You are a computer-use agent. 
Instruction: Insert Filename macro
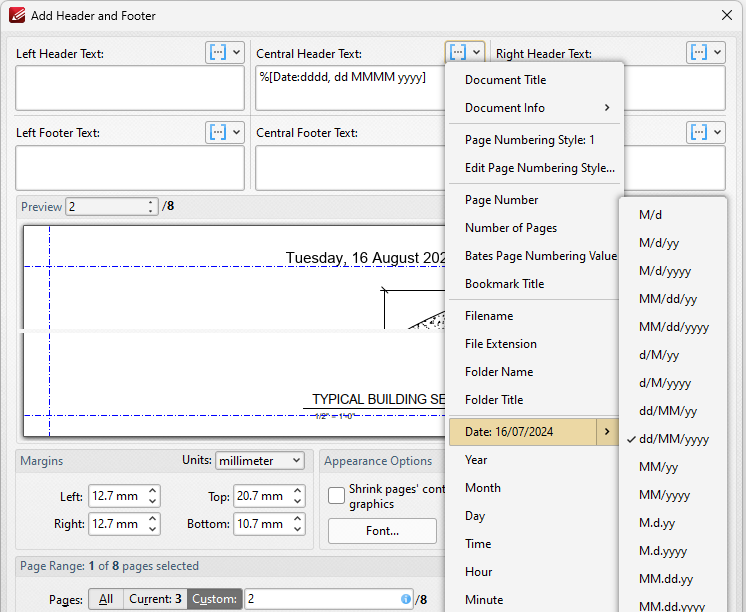tap(534, 316)
